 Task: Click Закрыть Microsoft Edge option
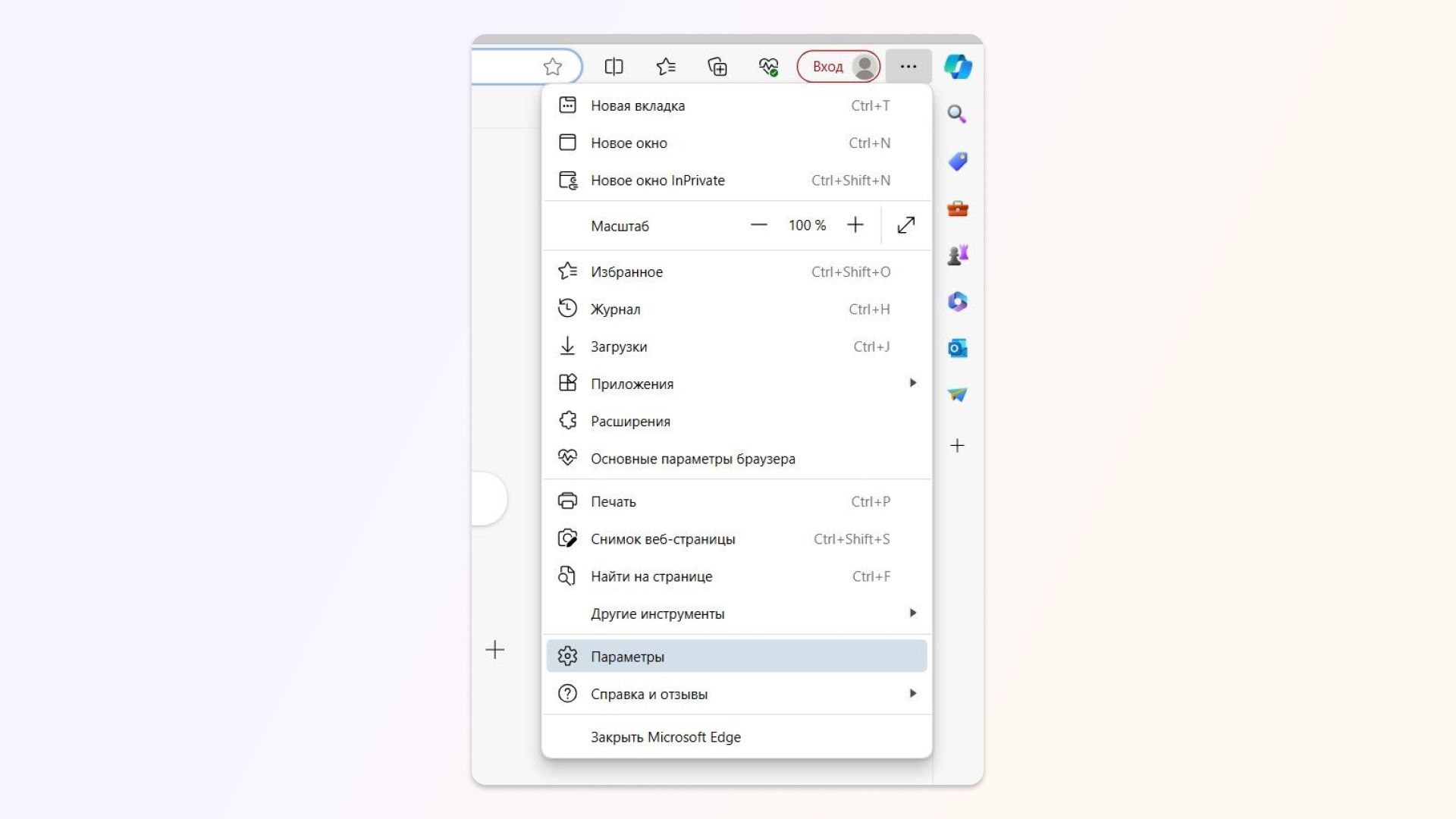pos(665,736)
